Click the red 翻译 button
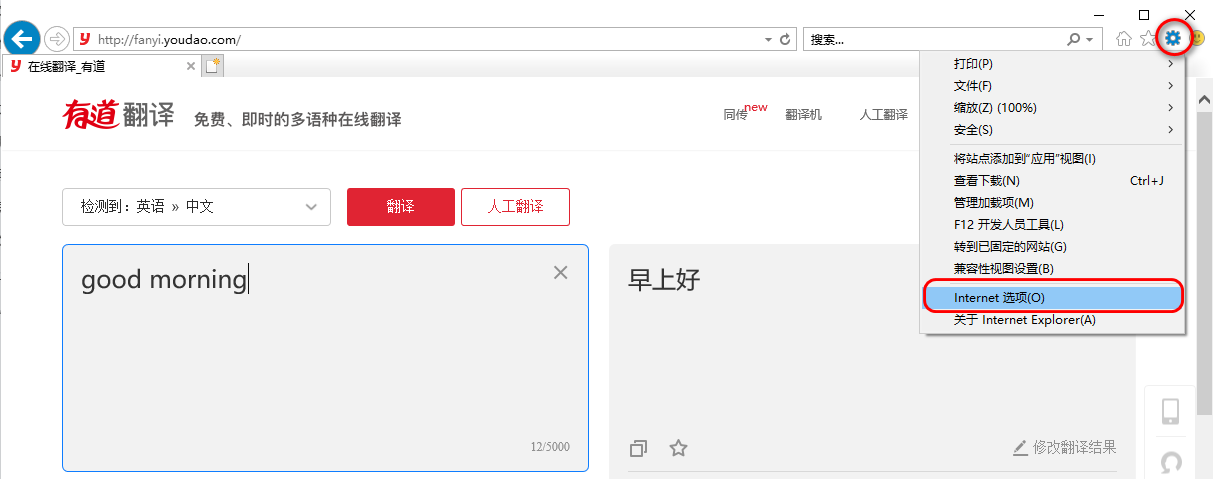The height and width of the screenshot is (479, 1213). tap(401, 207)
